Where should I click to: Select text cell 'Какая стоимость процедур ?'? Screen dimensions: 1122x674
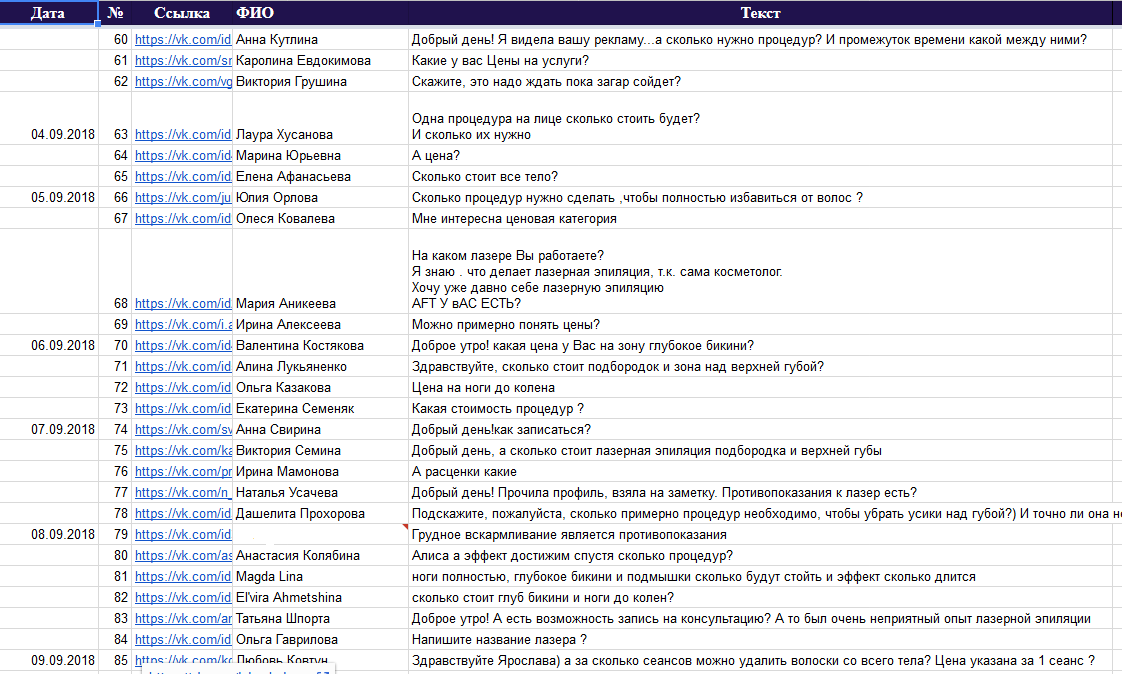point(761,409)
